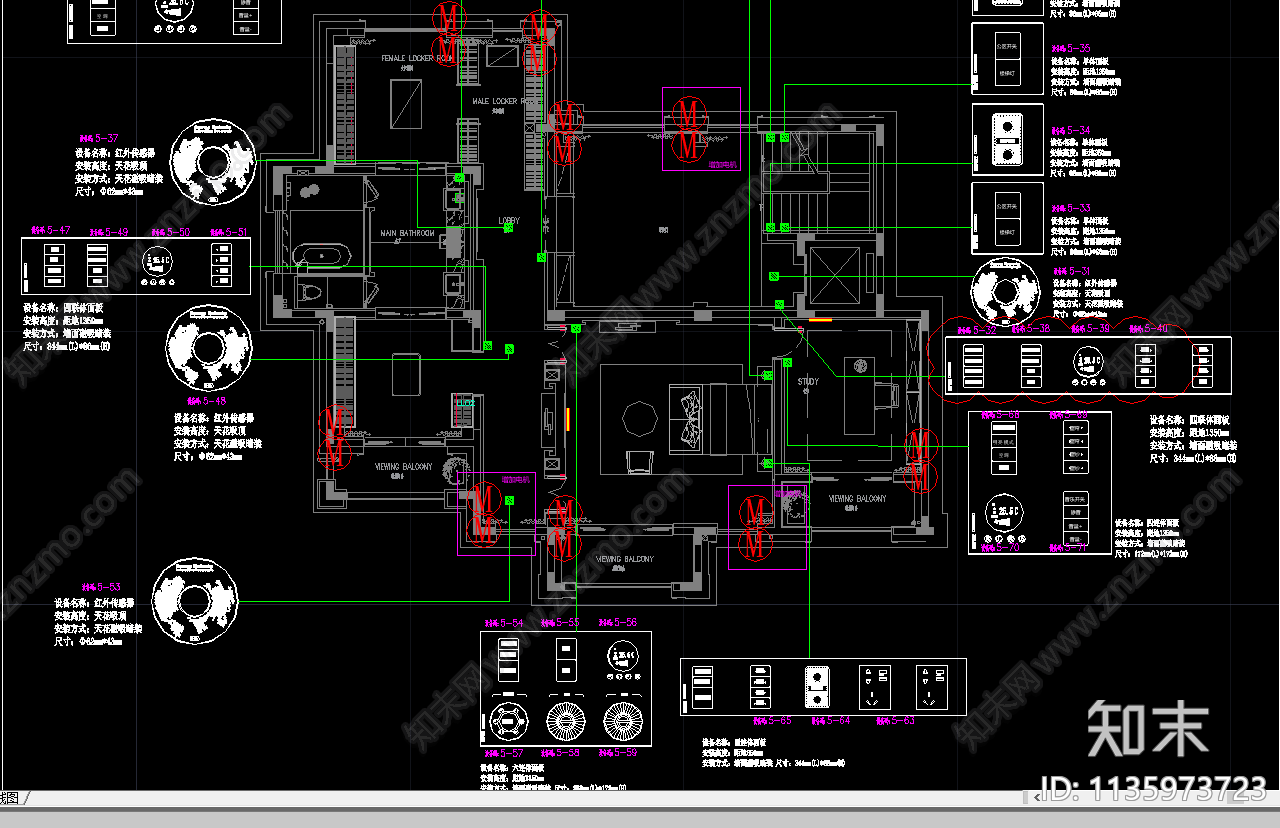This screenshot has width=1280, height=828.
Task: Click the magenta tag 5-31
Action: [1071, 271]
